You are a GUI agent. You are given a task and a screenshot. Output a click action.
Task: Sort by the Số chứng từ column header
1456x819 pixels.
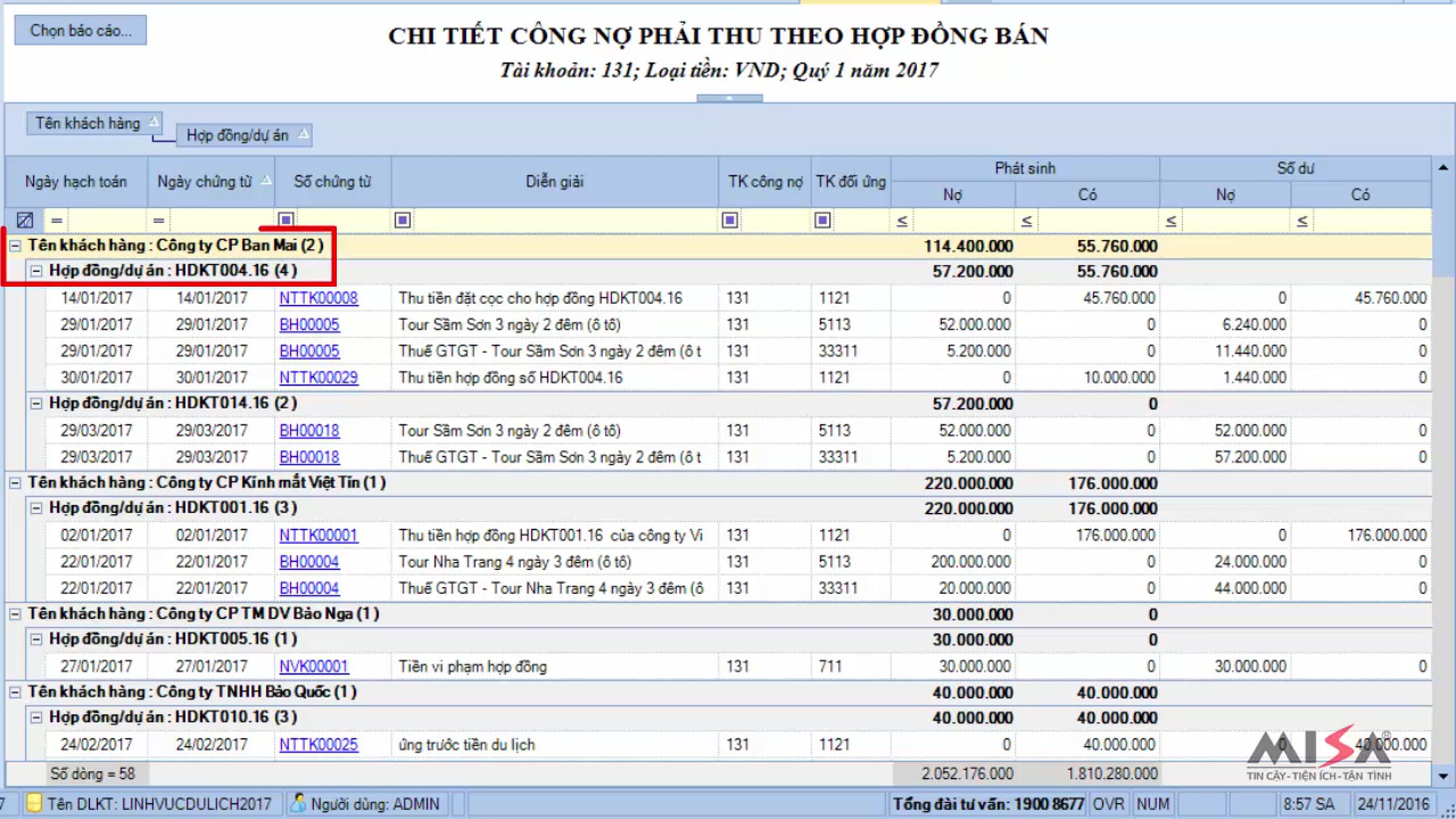[332, 181]
